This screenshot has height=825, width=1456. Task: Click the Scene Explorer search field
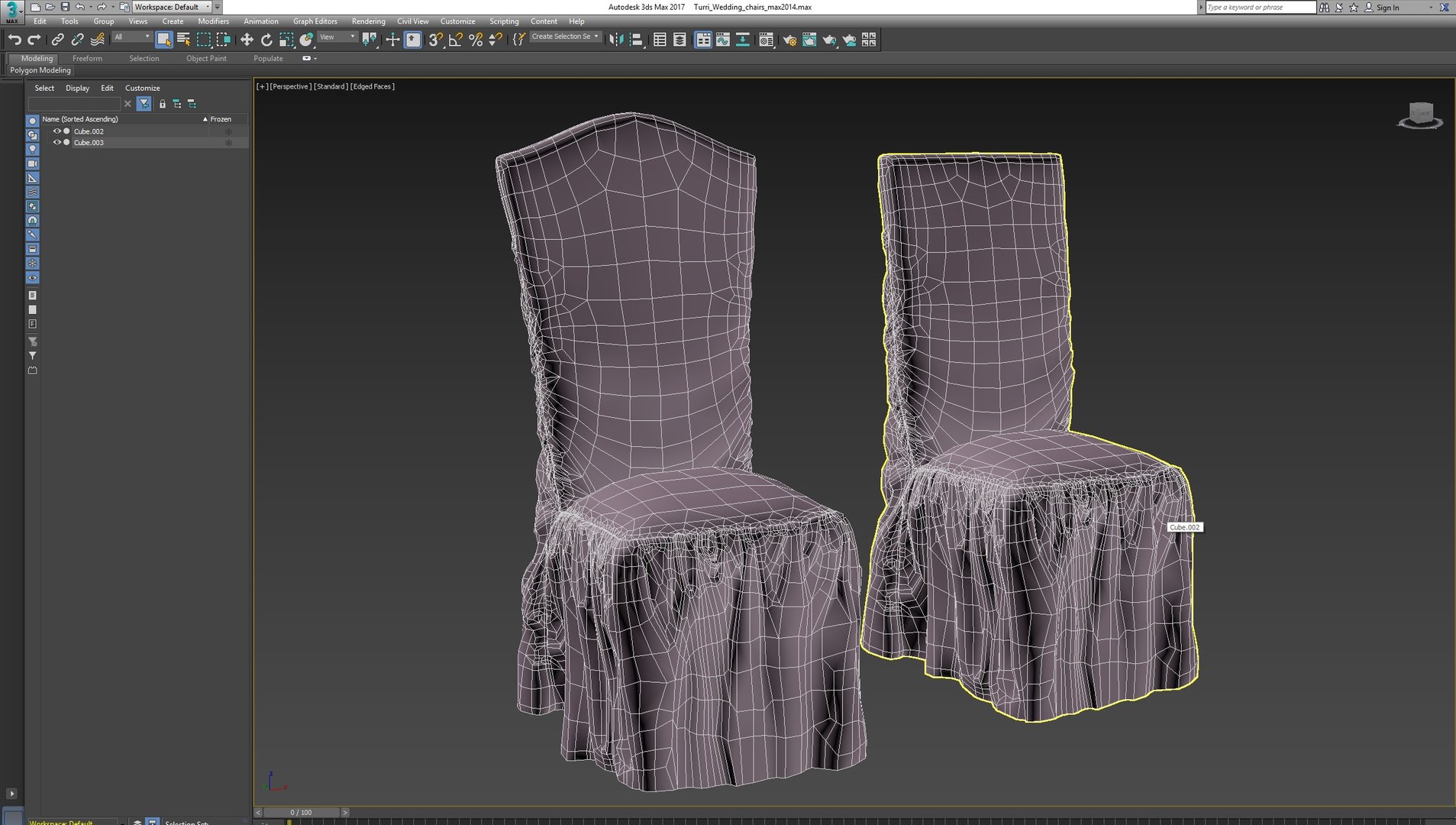pos(74,104)
